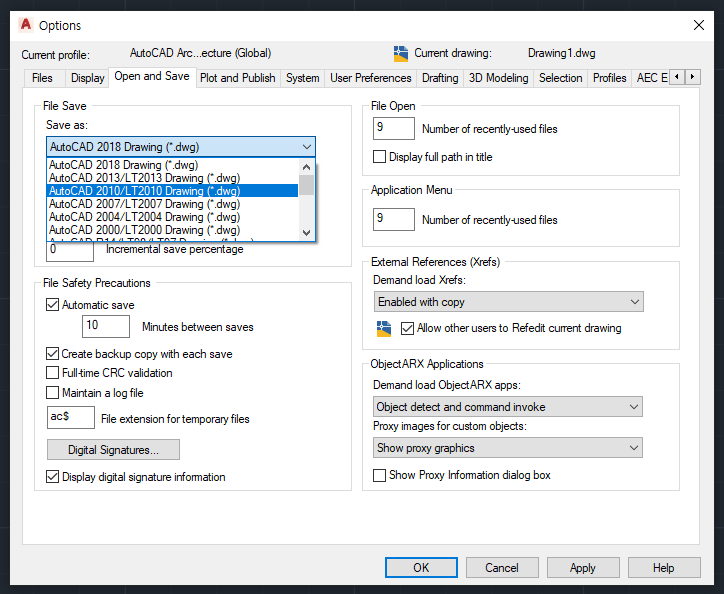Switch to the Profiles tab
Screen dimensions: 724x594
[609, 78]
